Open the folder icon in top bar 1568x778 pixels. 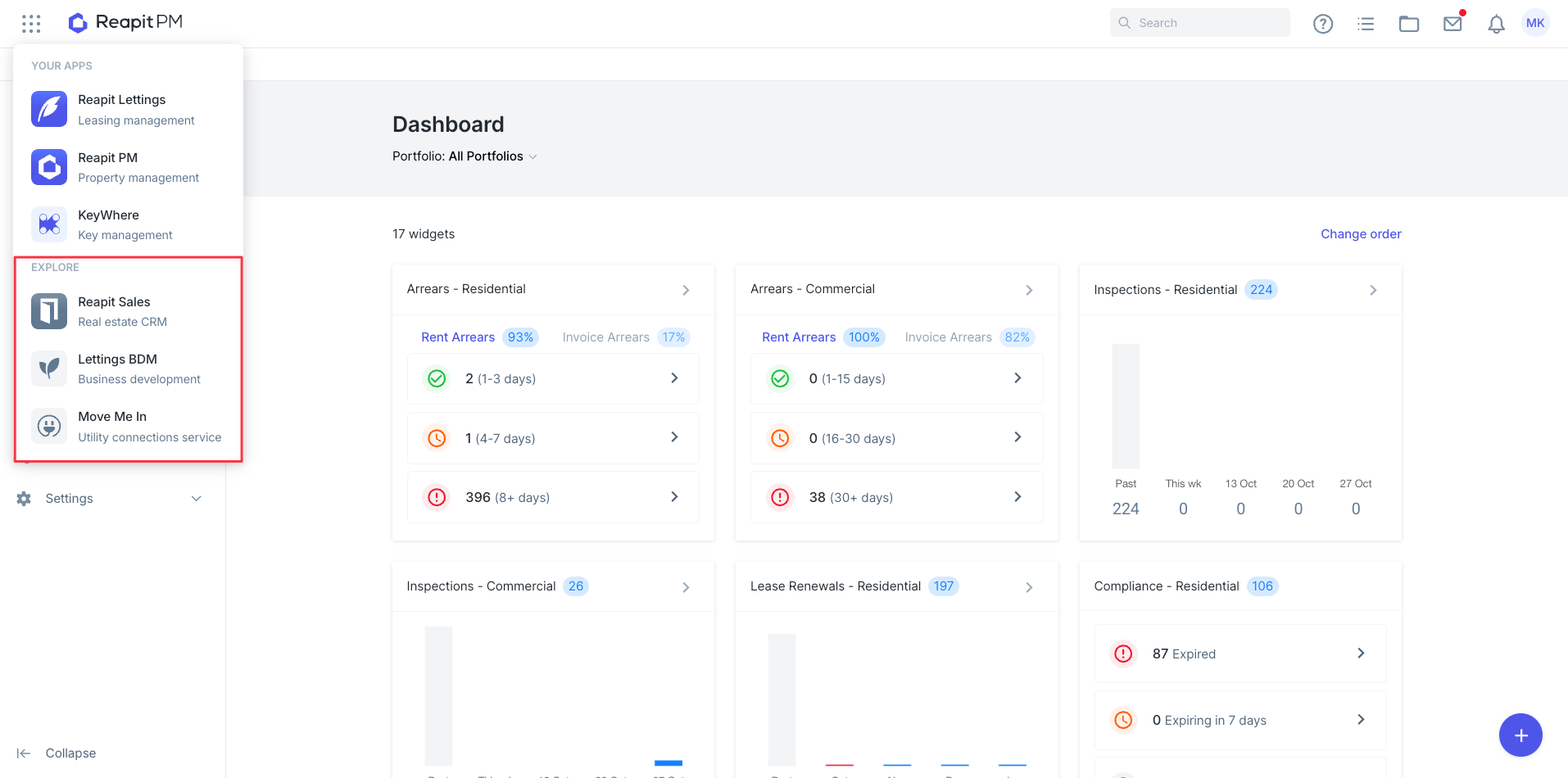coord(1409,24)
